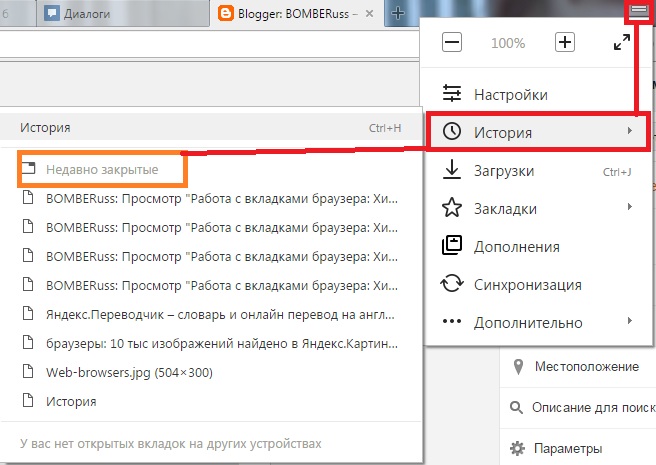Reopen the first BOMBERuss: Просмотр history entry
The image size is (656, 465).
pyautogui.click(x=210, y=198)
